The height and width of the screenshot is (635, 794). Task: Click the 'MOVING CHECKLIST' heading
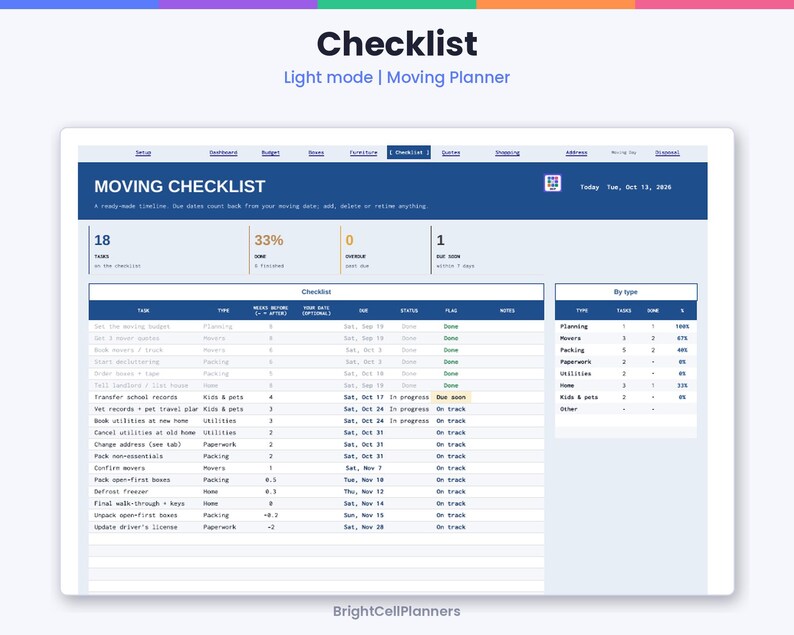pos(179,186)
